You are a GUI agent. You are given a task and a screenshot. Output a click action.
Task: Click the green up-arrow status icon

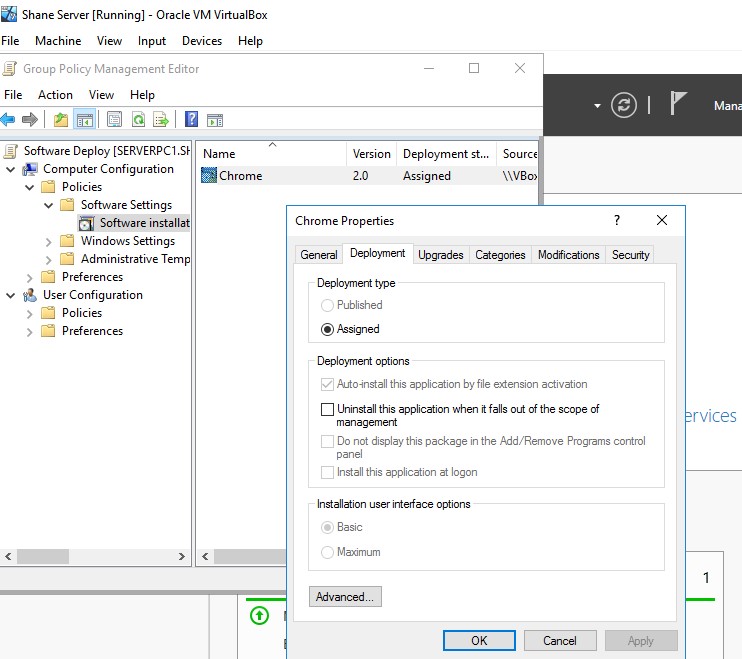(259, 615)
